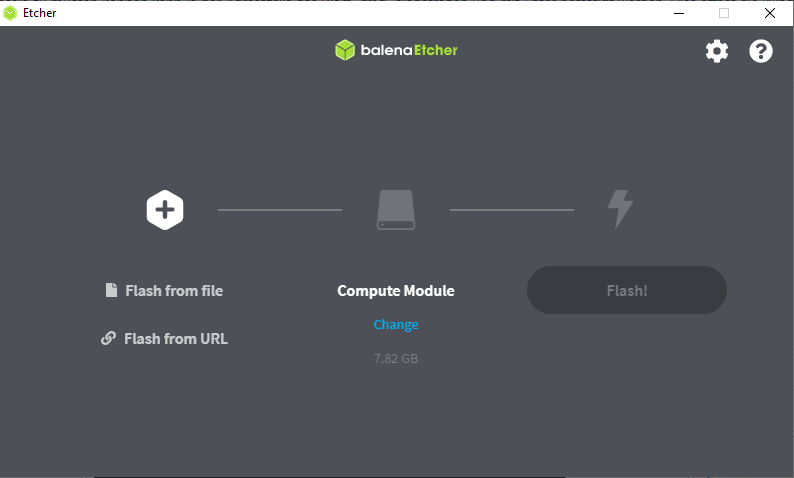Screen dimensions: 794x478
Task: Click the Etcher icon in the title bar
Action: tap(10, 13)
